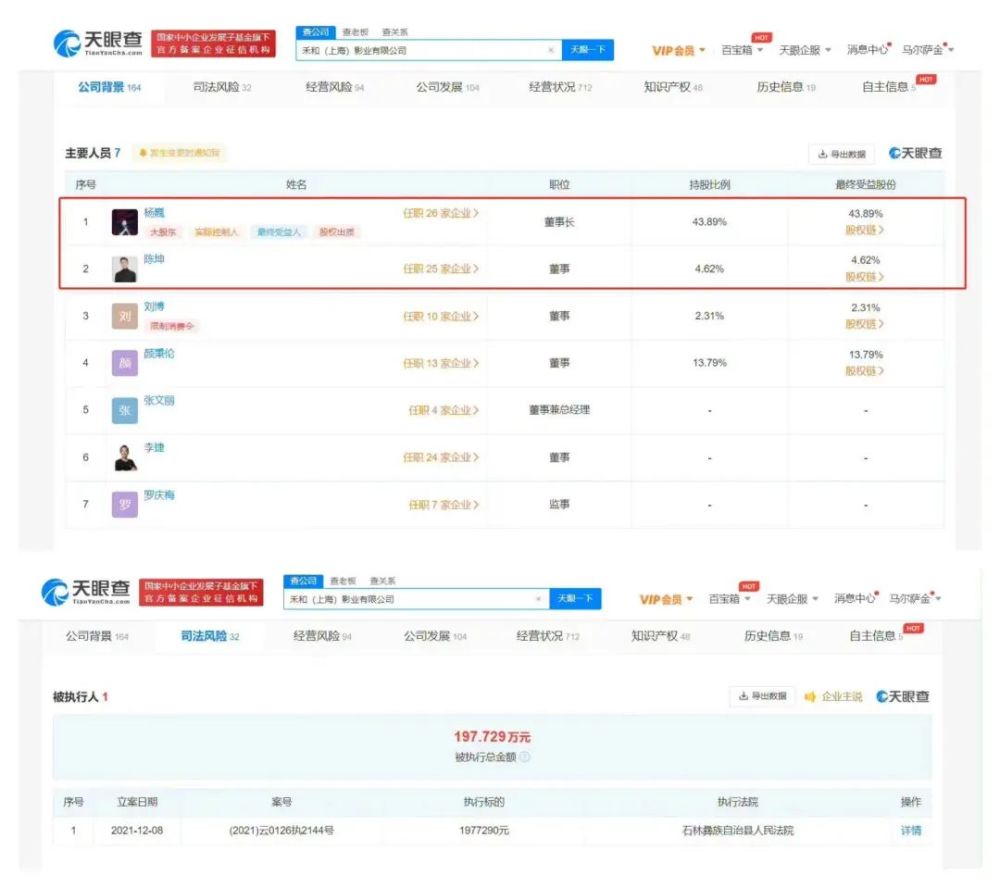1000x888 pixels.
Task: Expand 任职 4 家企业 for 张文丽
Action: (443, 410)
